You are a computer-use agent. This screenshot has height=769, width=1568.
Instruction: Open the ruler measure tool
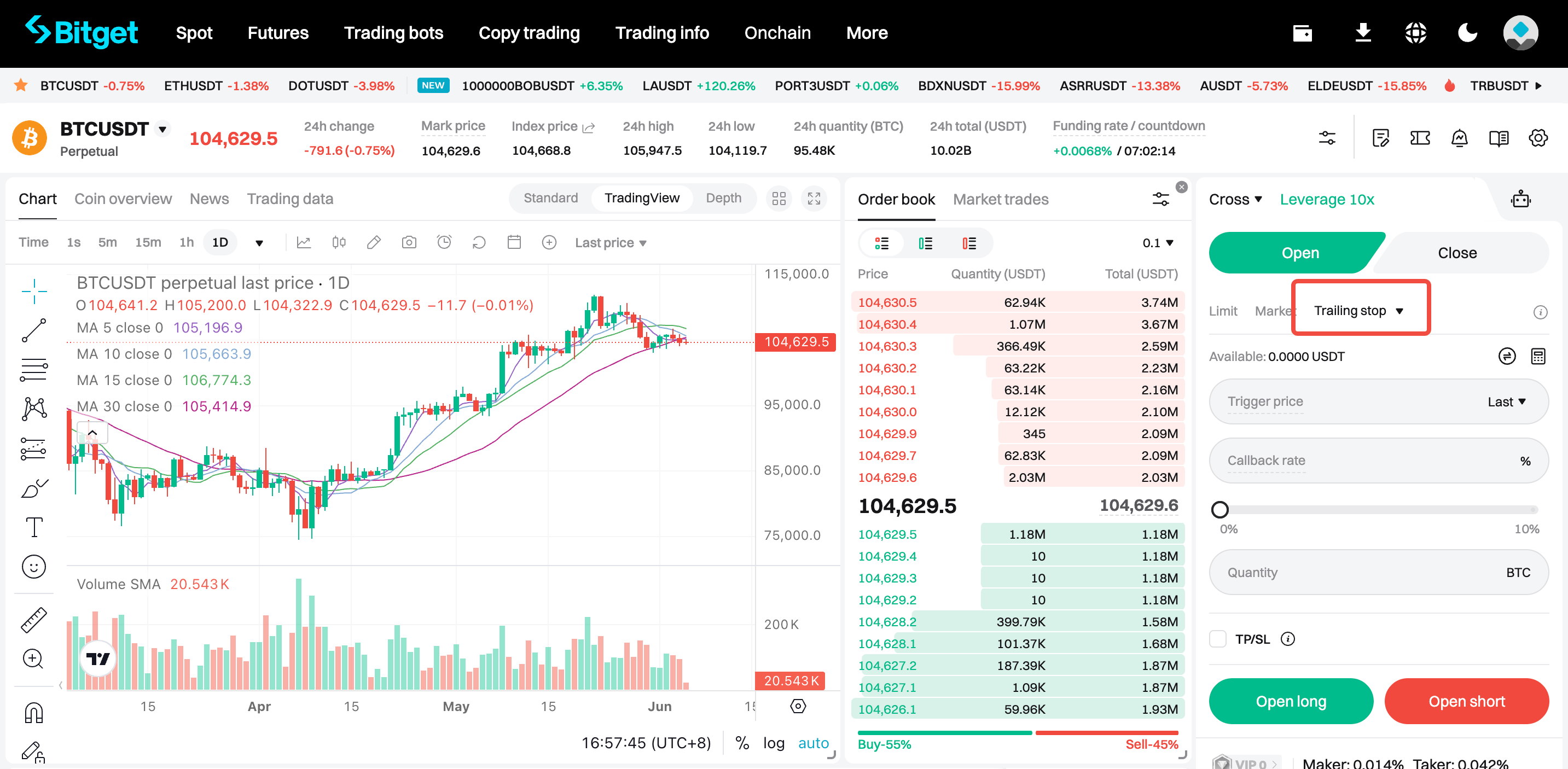pyautogui.click(x=34, y=620)
